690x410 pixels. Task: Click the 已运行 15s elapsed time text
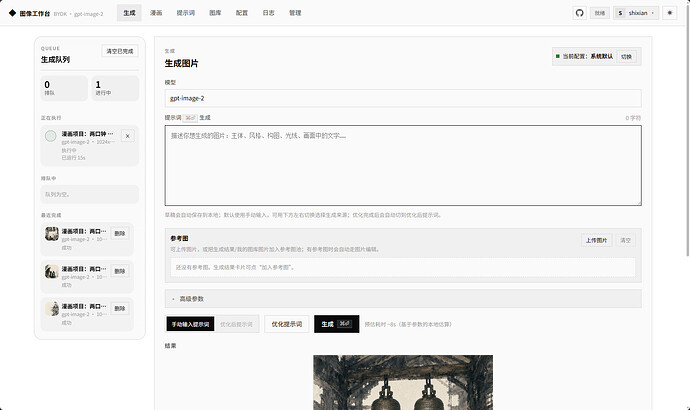coord(73,157)
